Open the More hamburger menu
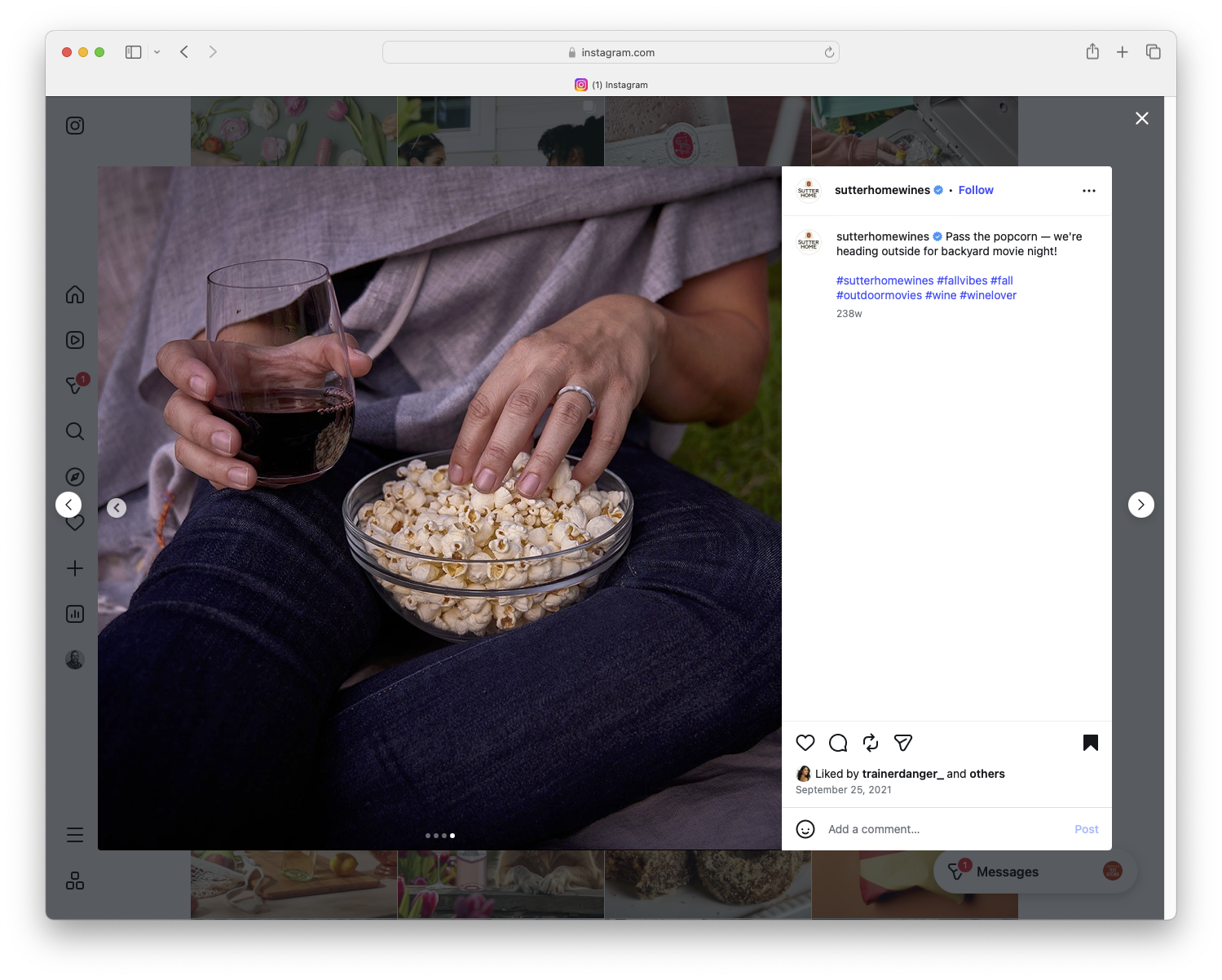This screenshot has height=980, width=1222. coord(74,834)
